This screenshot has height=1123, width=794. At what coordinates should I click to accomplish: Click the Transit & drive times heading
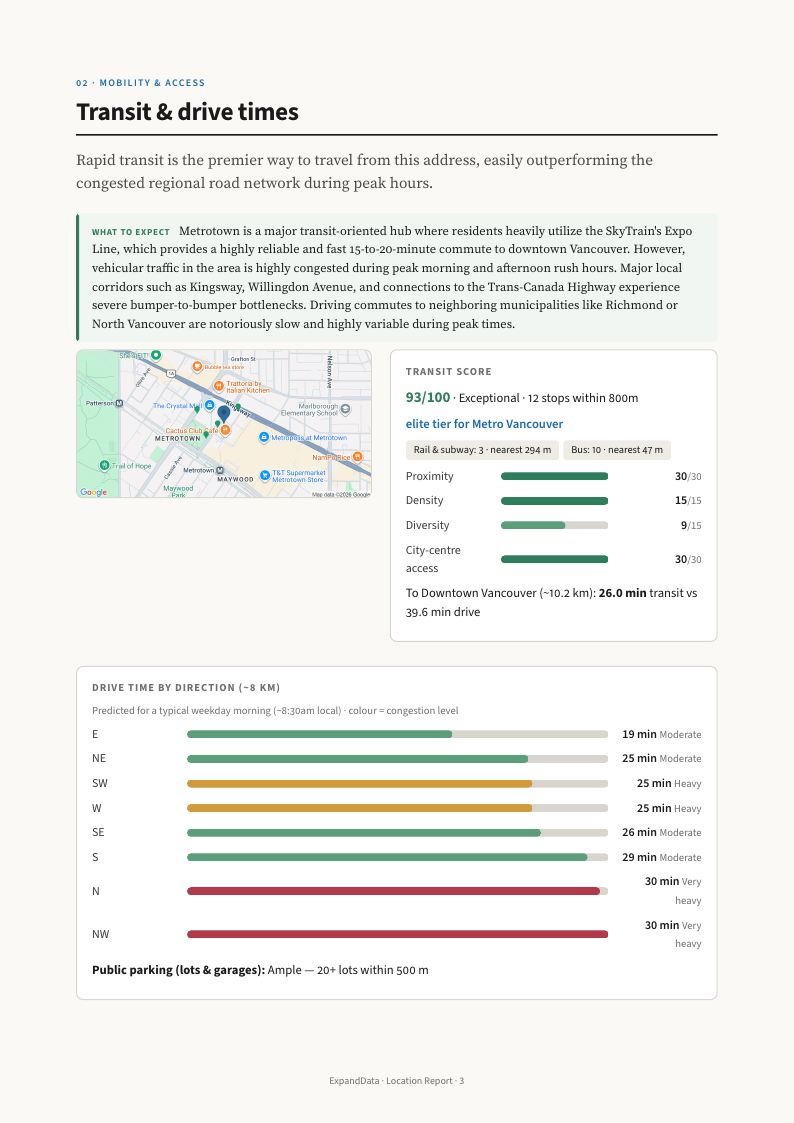[188, 112]
